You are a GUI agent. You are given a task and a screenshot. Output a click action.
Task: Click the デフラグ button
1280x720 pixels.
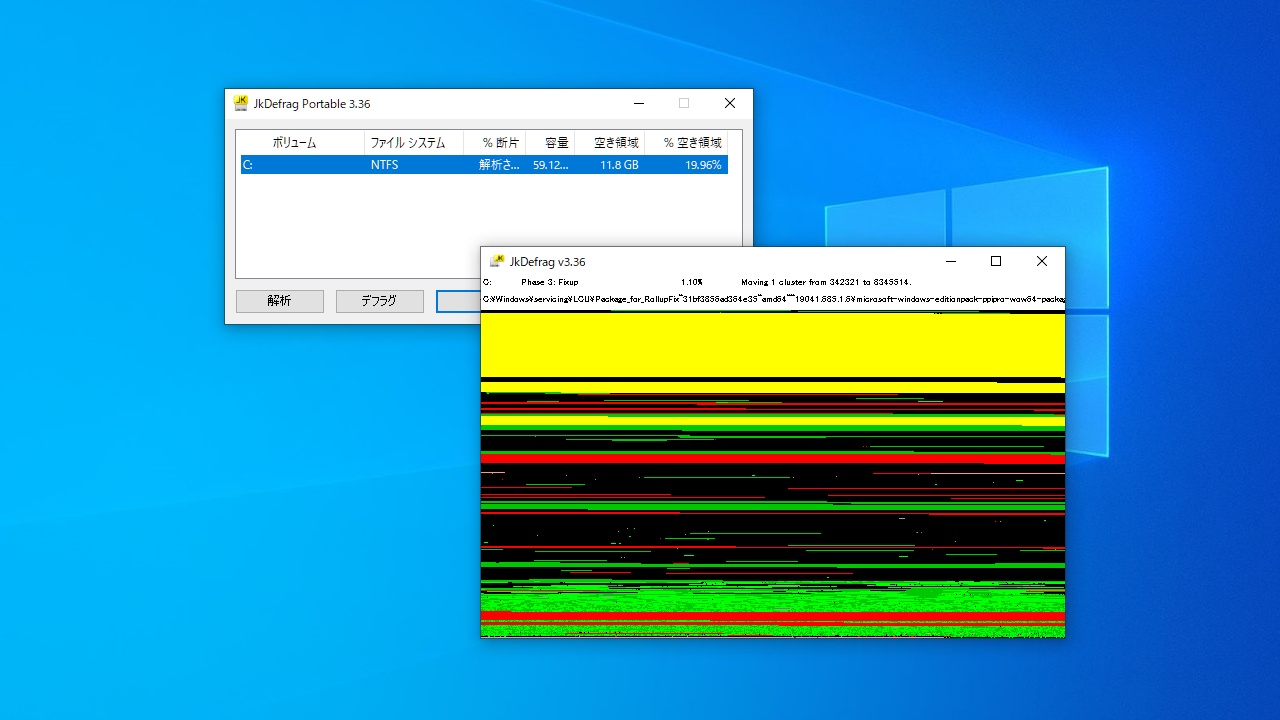[380, 301]
